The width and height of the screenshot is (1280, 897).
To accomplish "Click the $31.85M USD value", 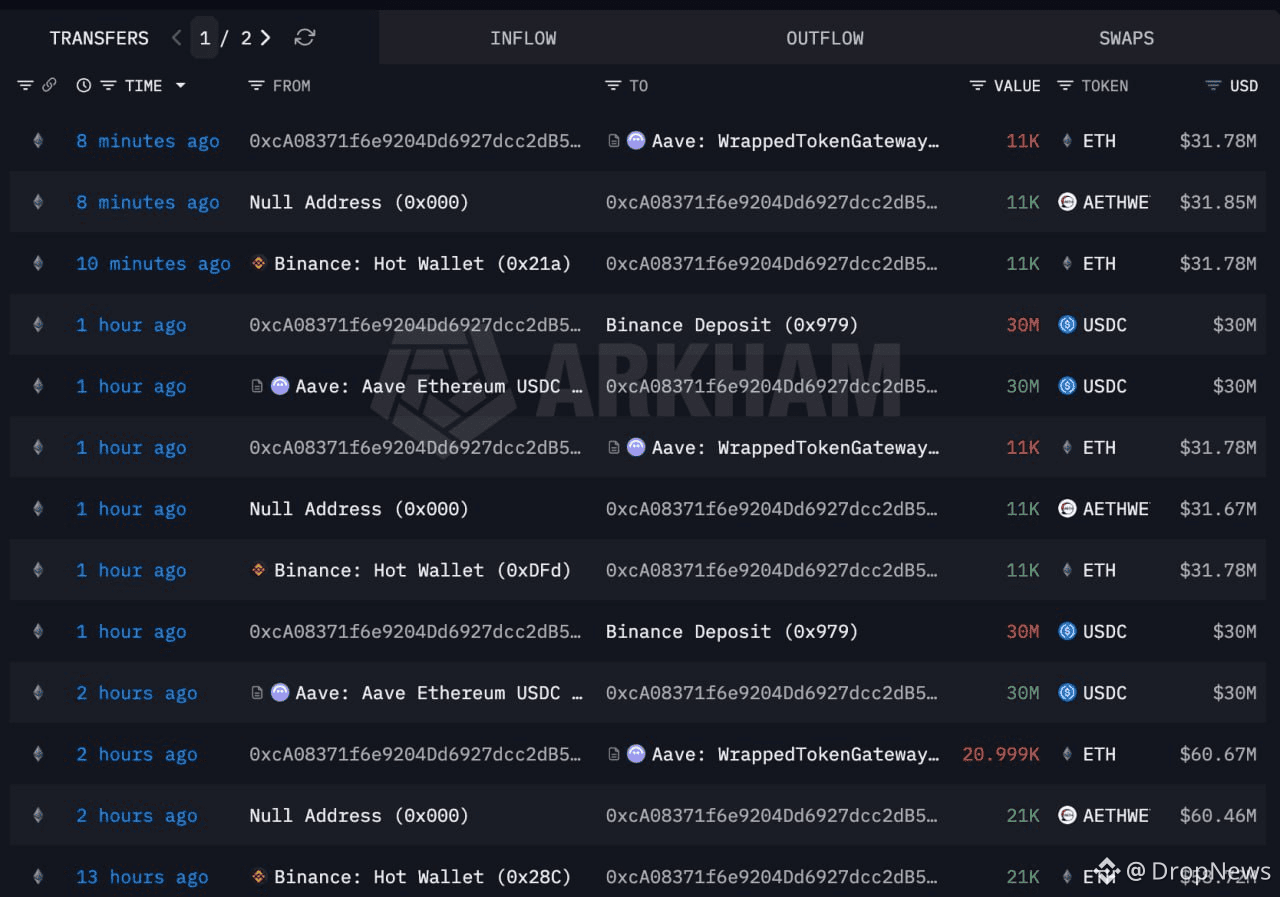I will (x=1218, y=202).
